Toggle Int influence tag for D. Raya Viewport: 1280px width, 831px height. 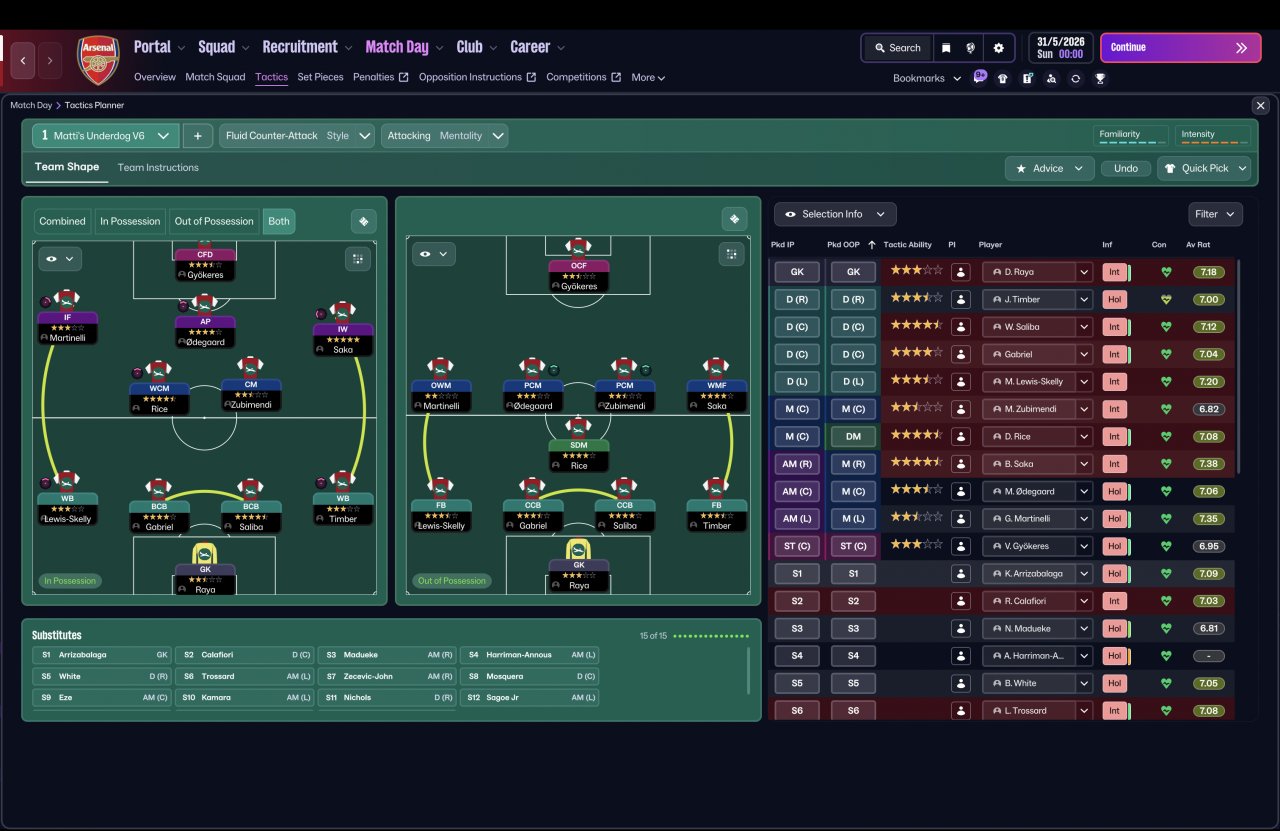1114,272
